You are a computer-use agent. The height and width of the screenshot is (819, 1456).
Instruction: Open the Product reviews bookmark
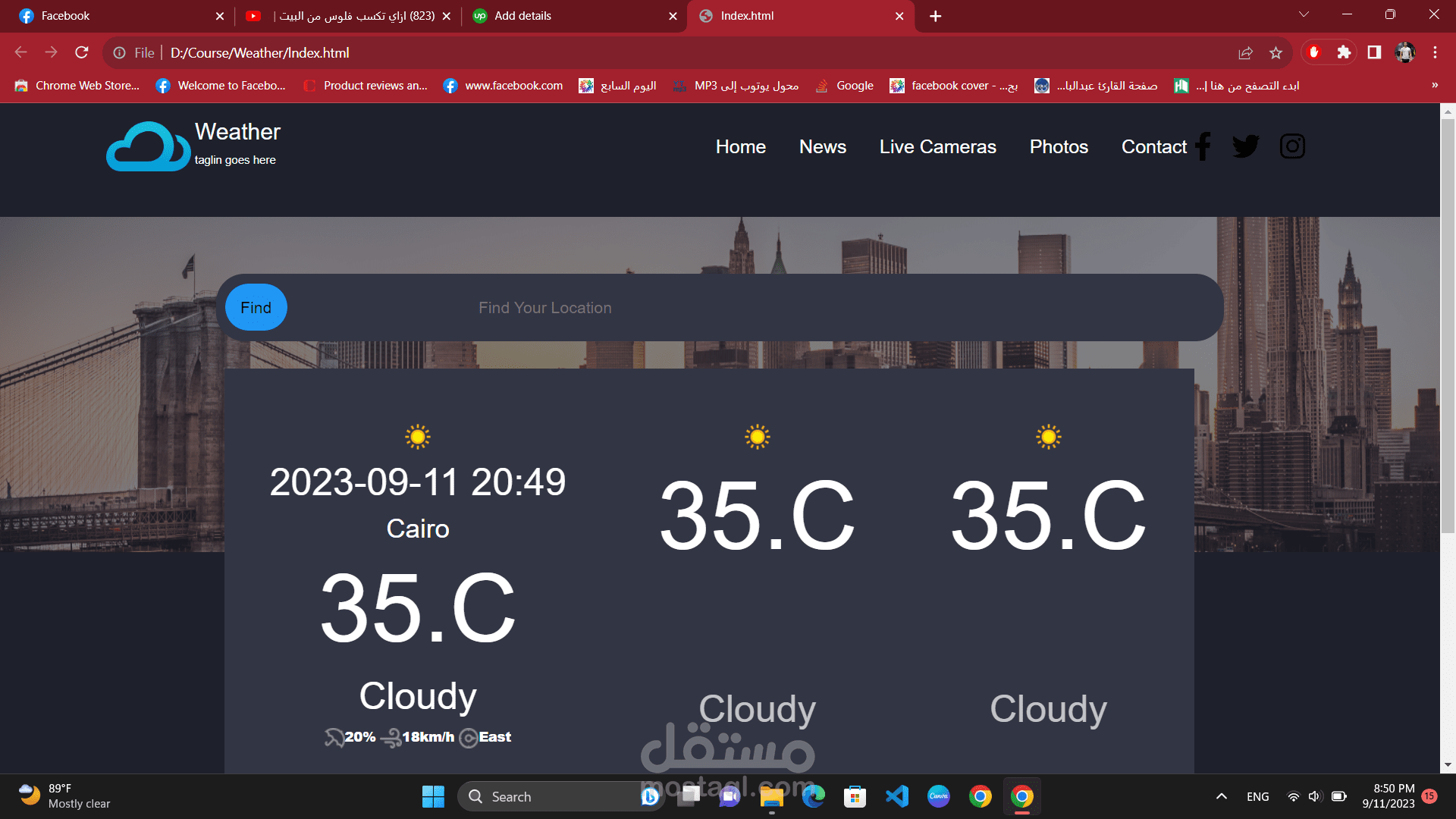pos(366,86)
